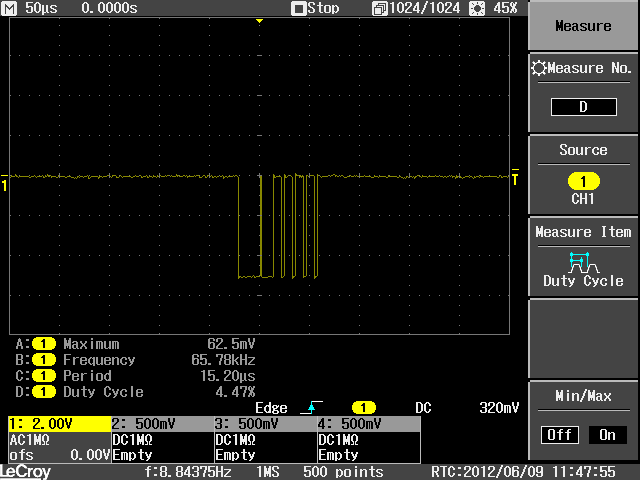Click channel 4 Empty label

tap(338, 455)
